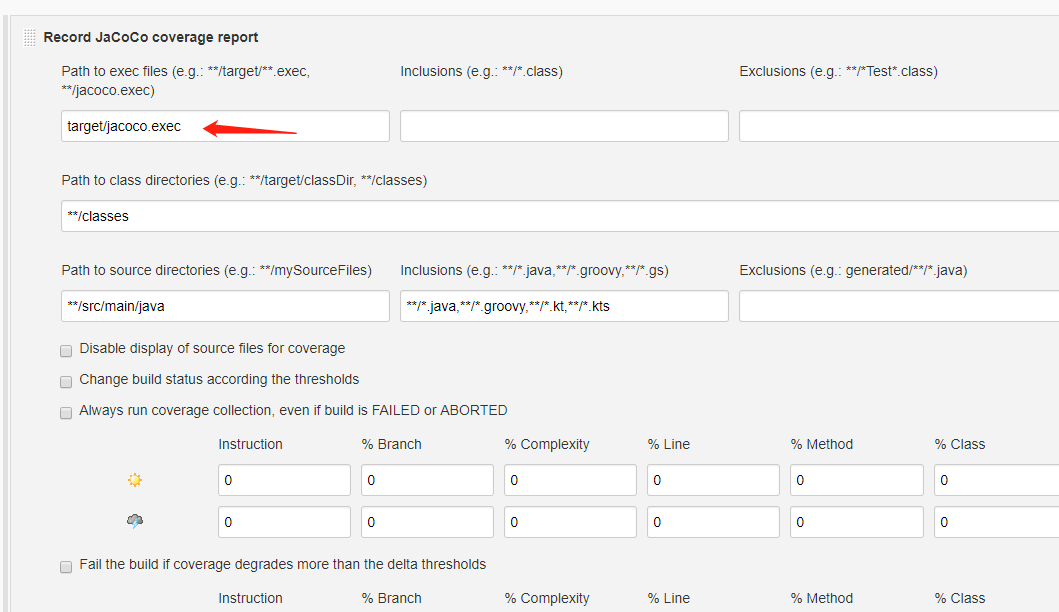The image size is (1059, 612).
Task: Select the generated java Exclusions field
Action: click(900, 306)
